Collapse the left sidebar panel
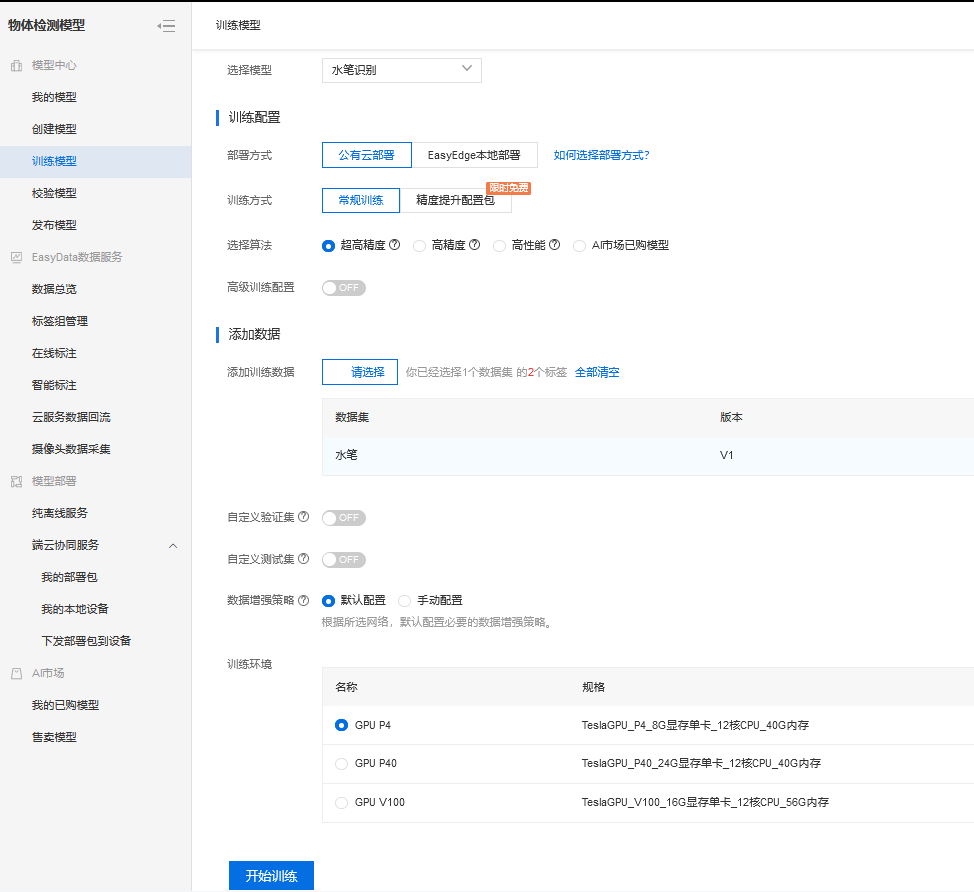 (x=167, y=26)
